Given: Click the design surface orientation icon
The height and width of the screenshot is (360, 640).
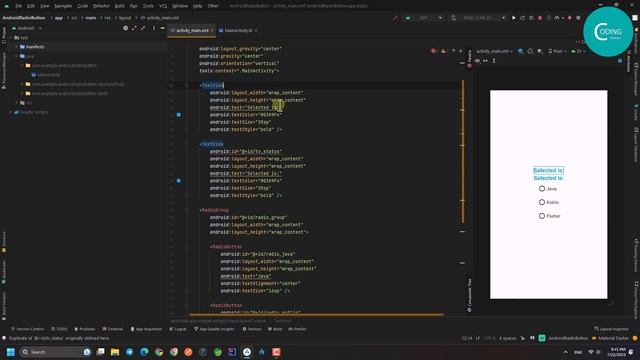Looking at the screenshot, I should 530,51.
